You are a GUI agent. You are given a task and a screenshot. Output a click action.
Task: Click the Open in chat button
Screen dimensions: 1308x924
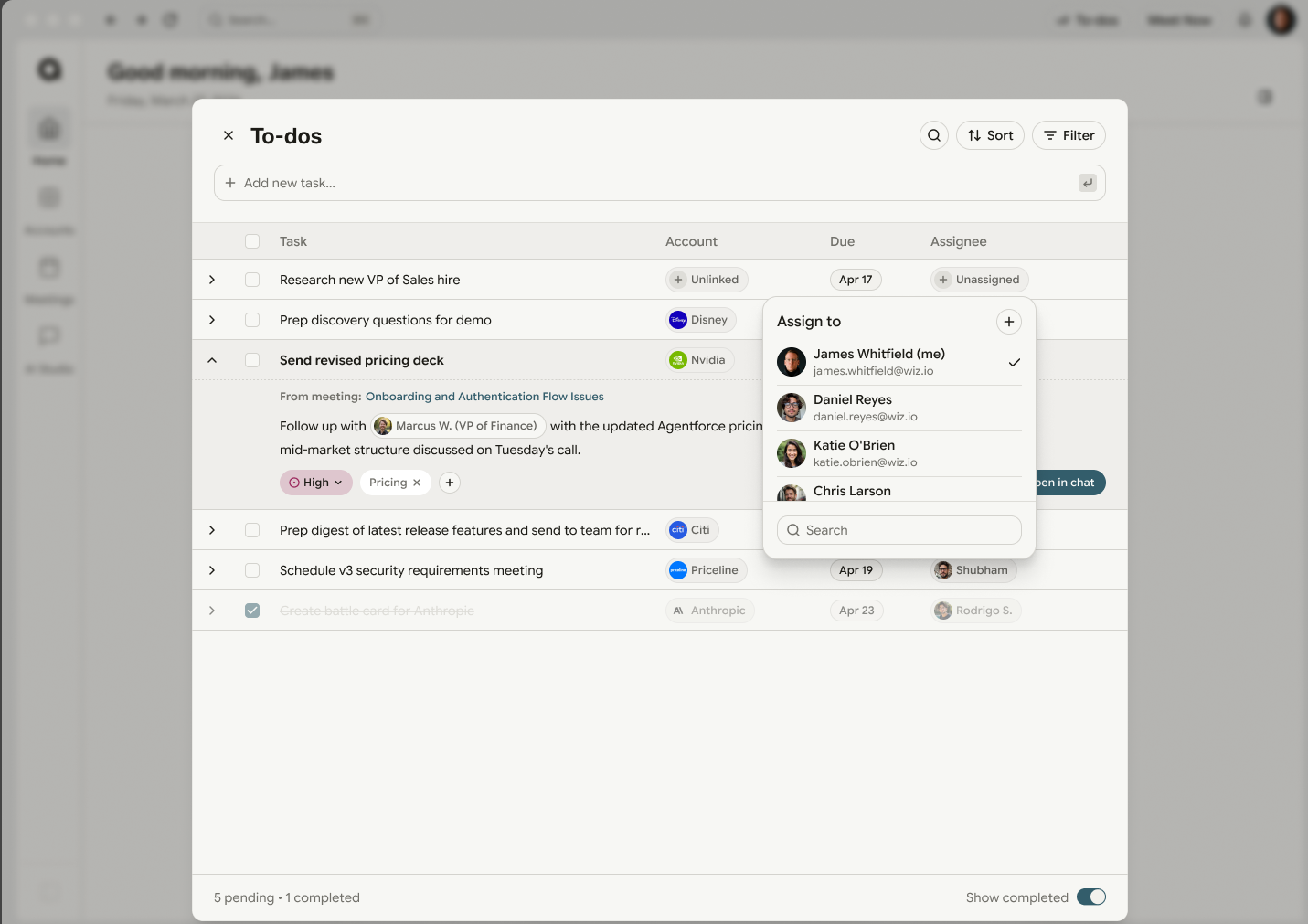(1069, 483)
